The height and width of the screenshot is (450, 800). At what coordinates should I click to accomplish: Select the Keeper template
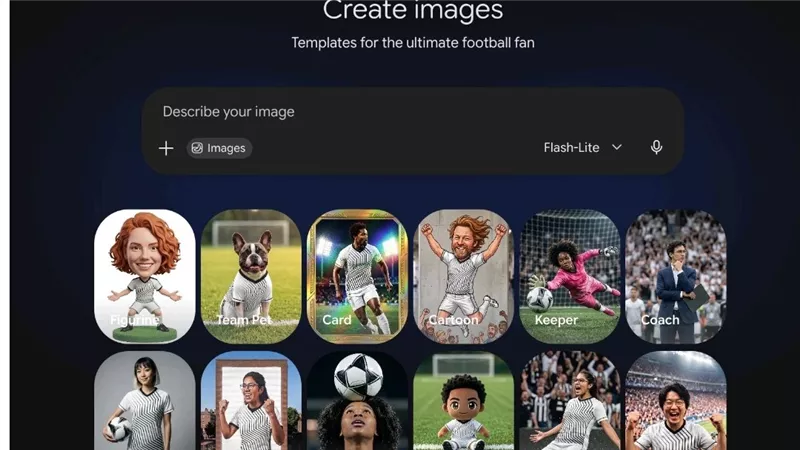570,276
